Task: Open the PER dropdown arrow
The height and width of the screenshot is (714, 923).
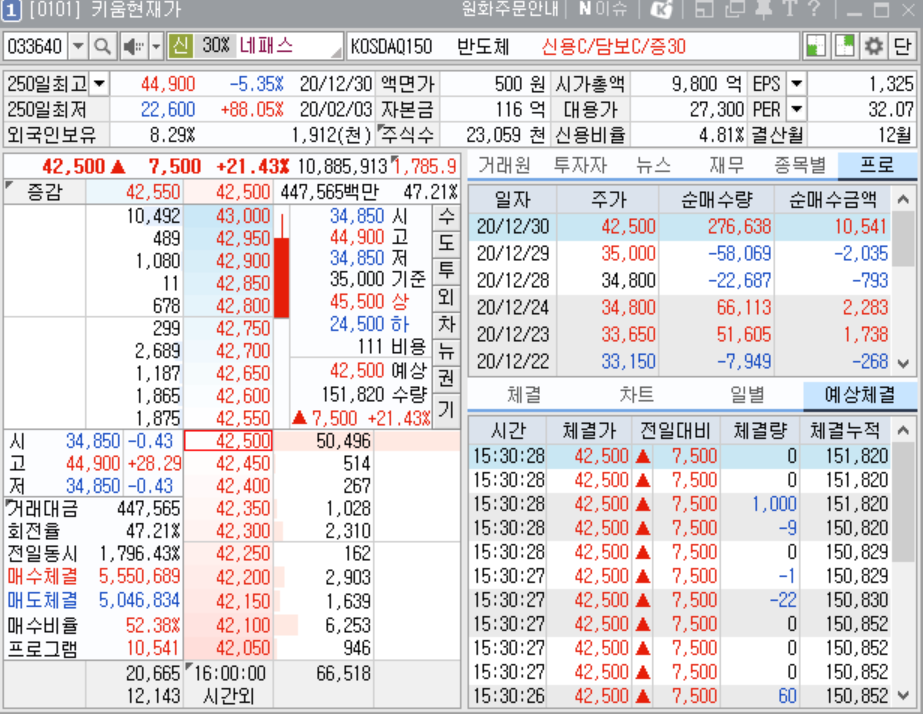Action: (x=796, y=109)
